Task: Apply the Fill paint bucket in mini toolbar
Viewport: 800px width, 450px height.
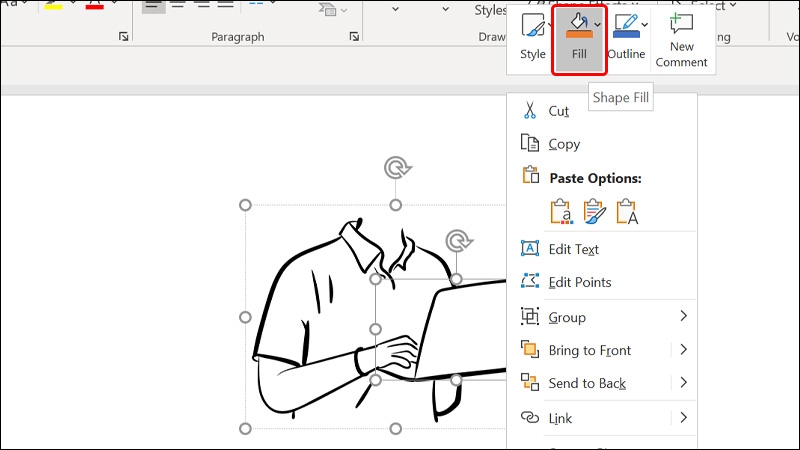Action: click(579, 37)
